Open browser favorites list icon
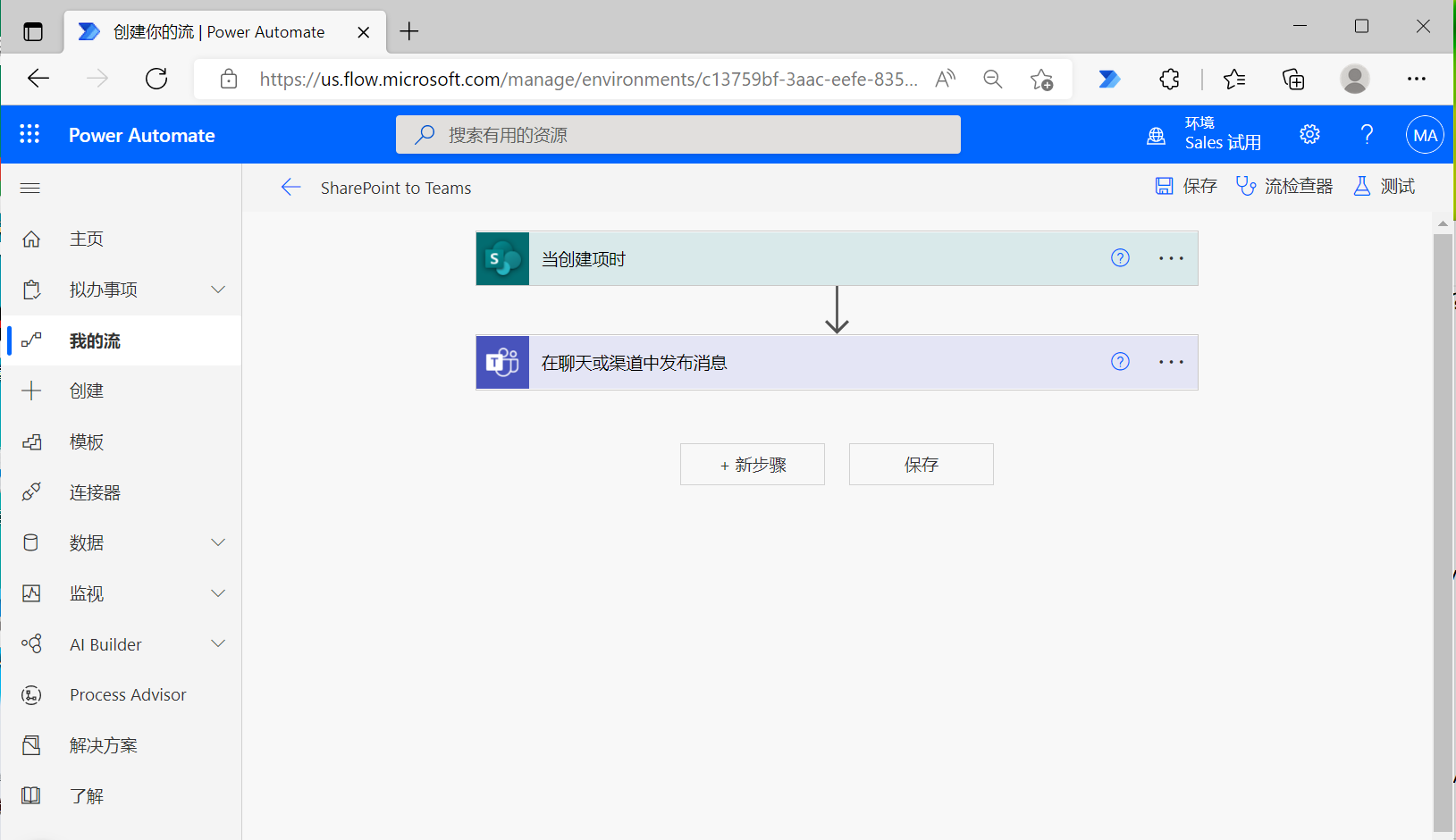The image size is (1456, 840). 1234,79
